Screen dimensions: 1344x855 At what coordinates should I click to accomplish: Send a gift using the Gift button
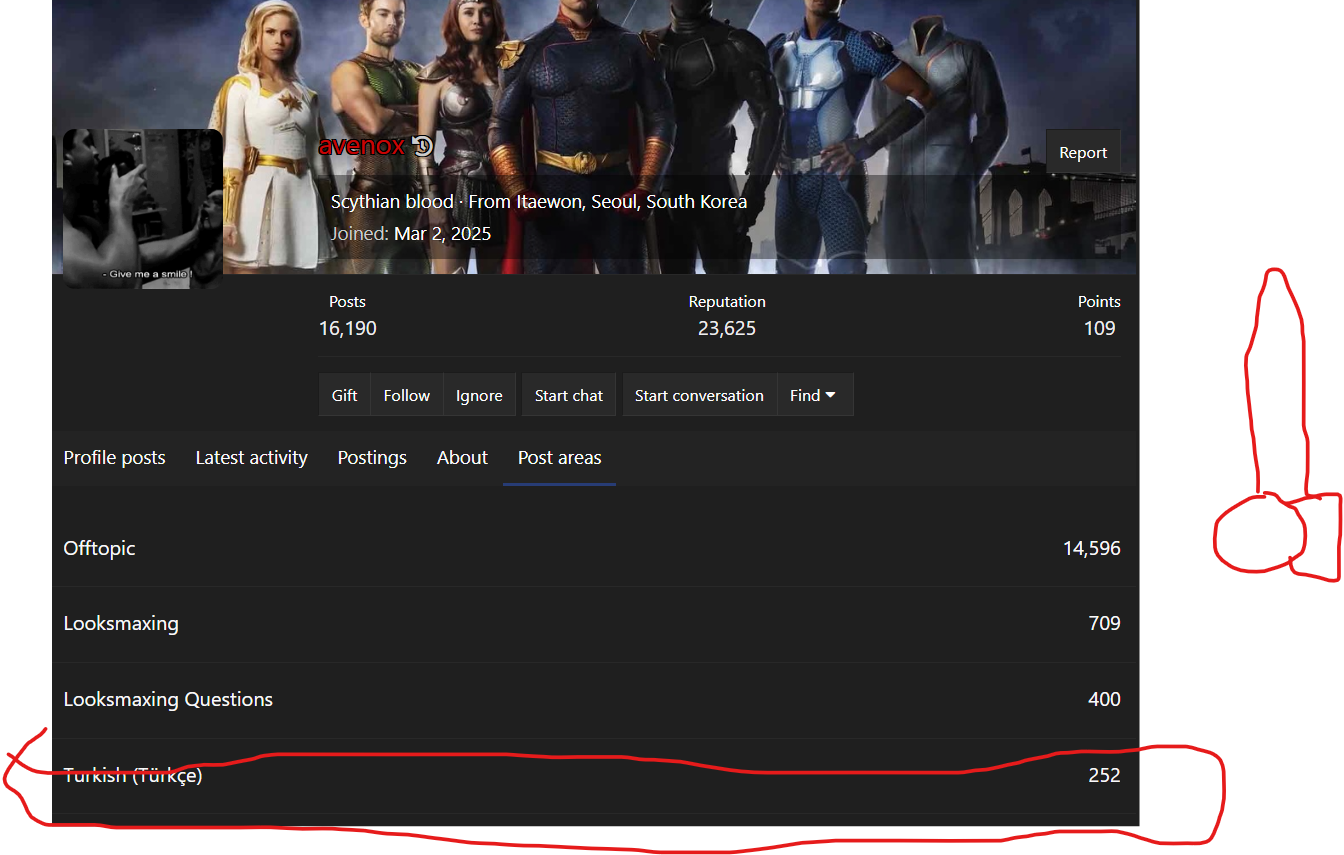(x=344, y=395)
